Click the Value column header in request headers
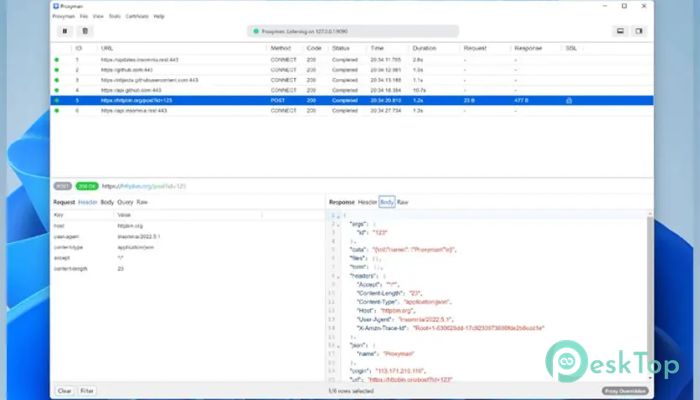Screen dimensions: 700x400 [124, 215]
